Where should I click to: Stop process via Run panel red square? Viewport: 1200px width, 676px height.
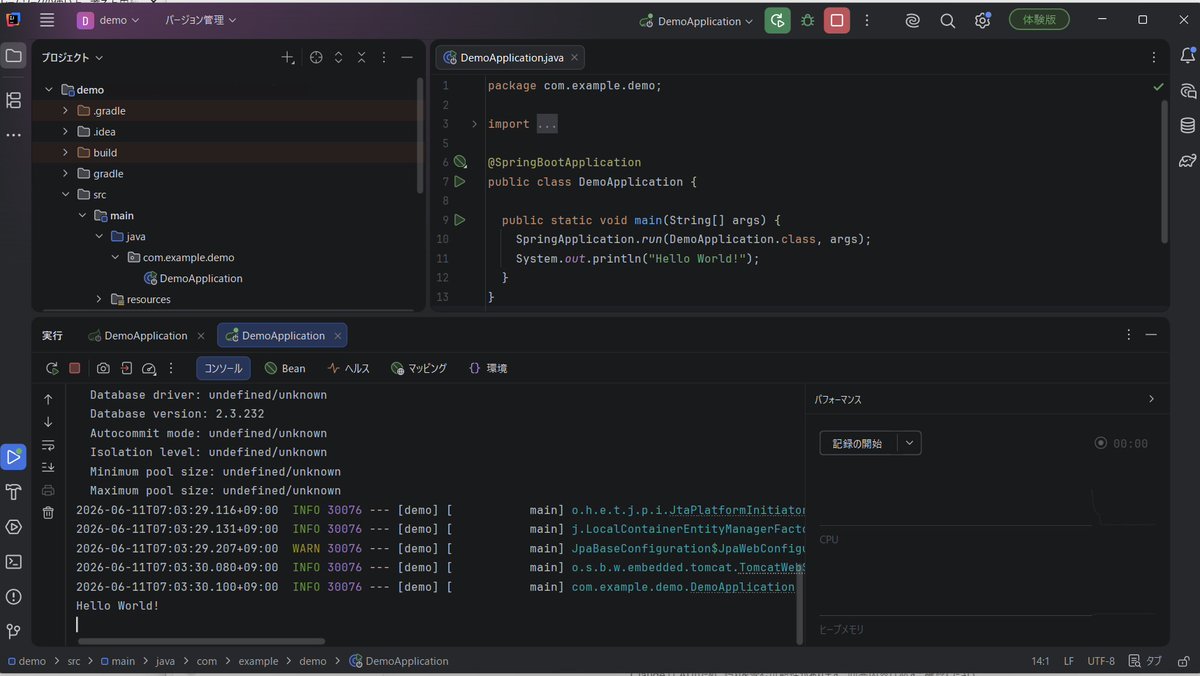click(75, 368)
